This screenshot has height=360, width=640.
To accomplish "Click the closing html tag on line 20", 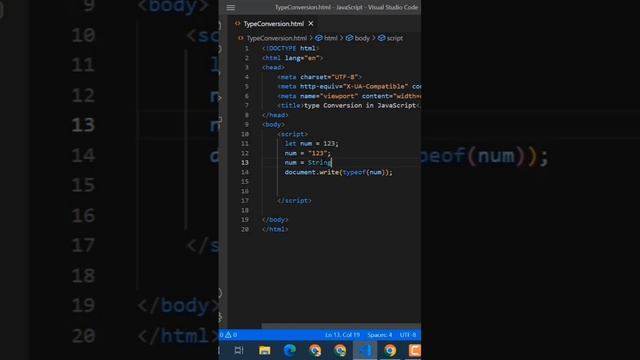I will 275,229.
